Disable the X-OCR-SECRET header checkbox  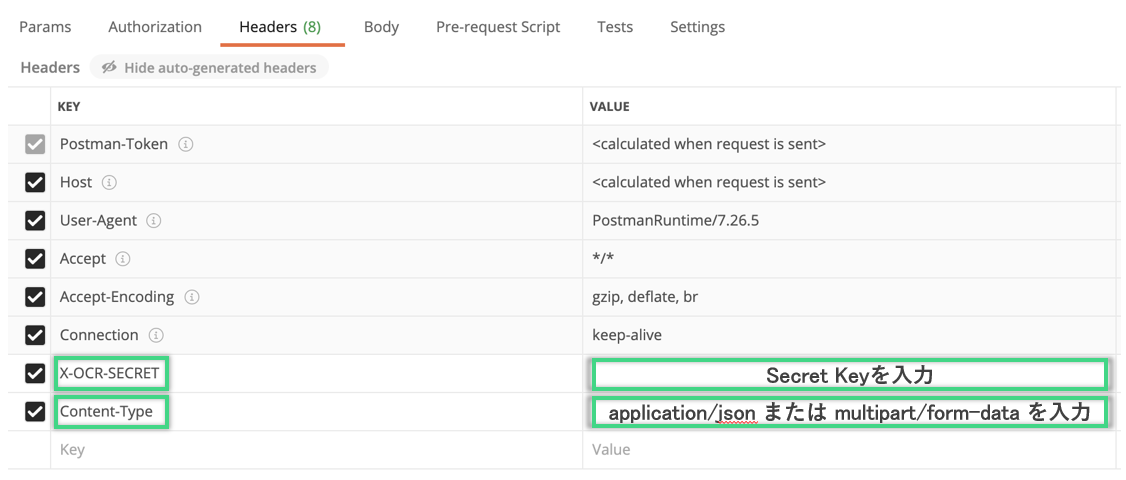tap(35, 374)
